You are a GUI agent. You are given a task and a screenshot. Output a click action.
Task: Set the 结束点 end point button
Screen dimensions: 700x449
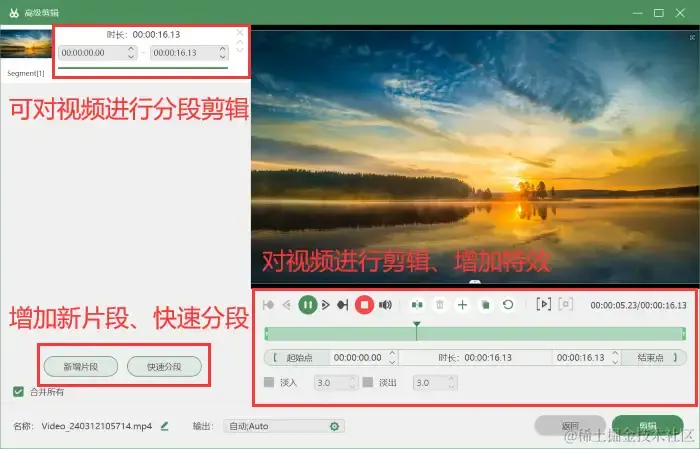click(x=654, y=358)
